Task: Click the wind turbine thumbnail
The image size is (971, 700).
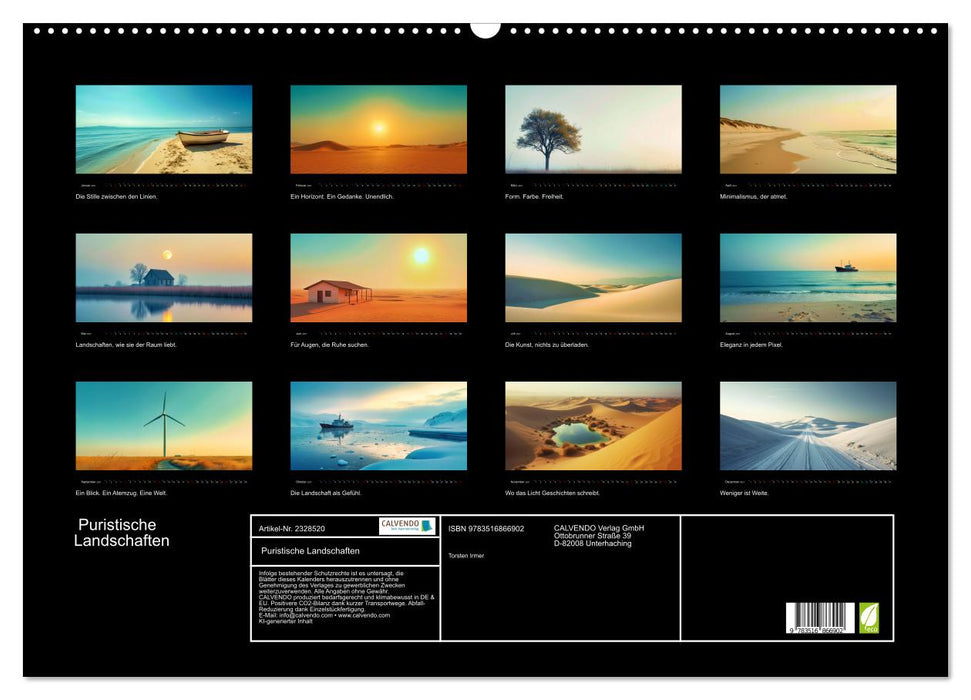Action: (163, 426)
